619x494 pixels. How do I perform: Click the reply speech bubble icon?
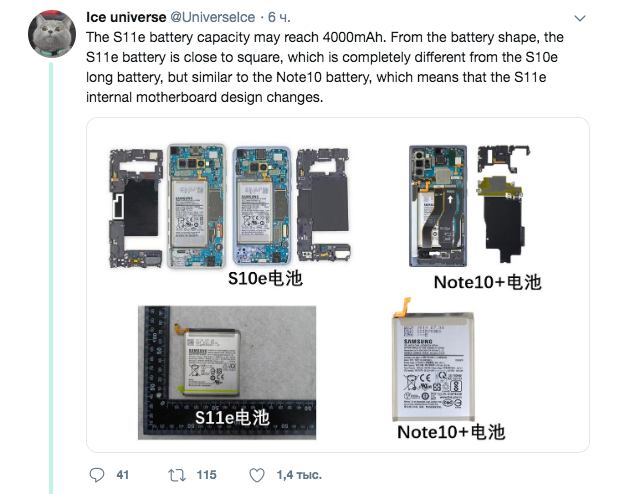click(x=97, y=475)
